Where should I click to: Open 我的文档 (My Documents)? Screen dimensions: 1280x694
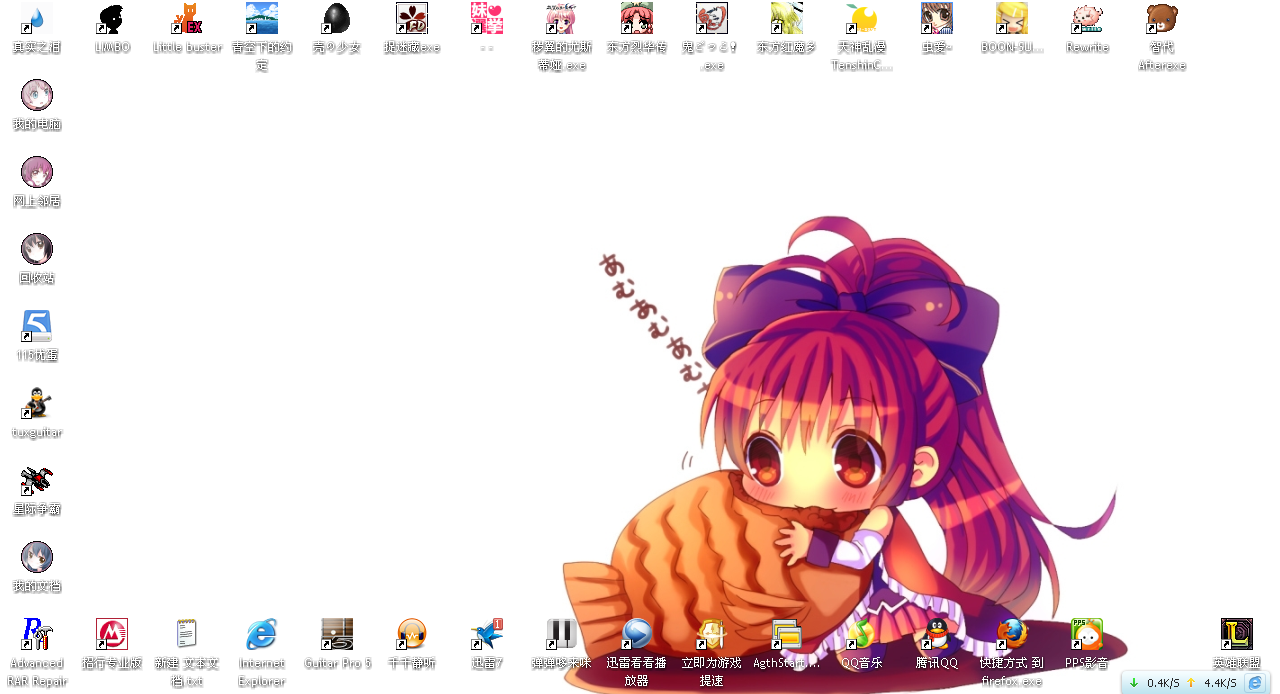[37, 557]
